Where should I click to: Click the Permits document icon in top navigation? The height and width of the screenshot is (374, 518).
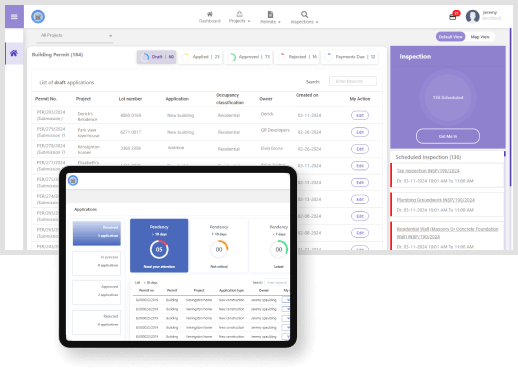(x=270, y=14)
